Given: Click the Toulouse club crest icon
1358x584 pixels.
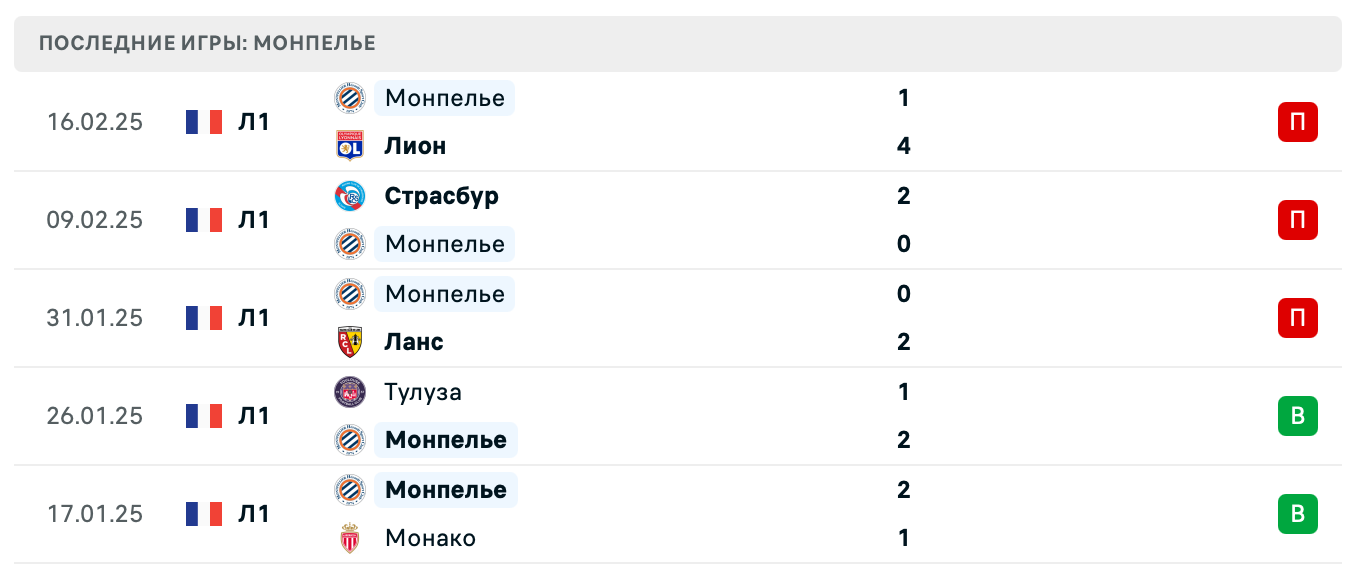Looking at the screenshot, I should point(350,392).
